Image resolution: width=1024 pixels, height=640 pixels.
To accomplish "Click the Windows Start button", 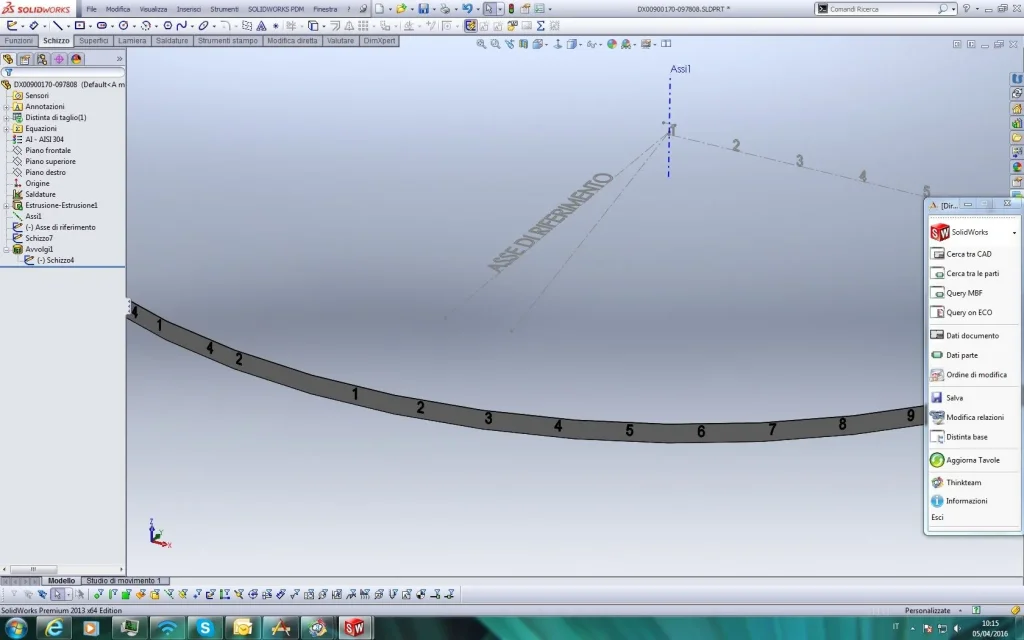I will point(14,628).
